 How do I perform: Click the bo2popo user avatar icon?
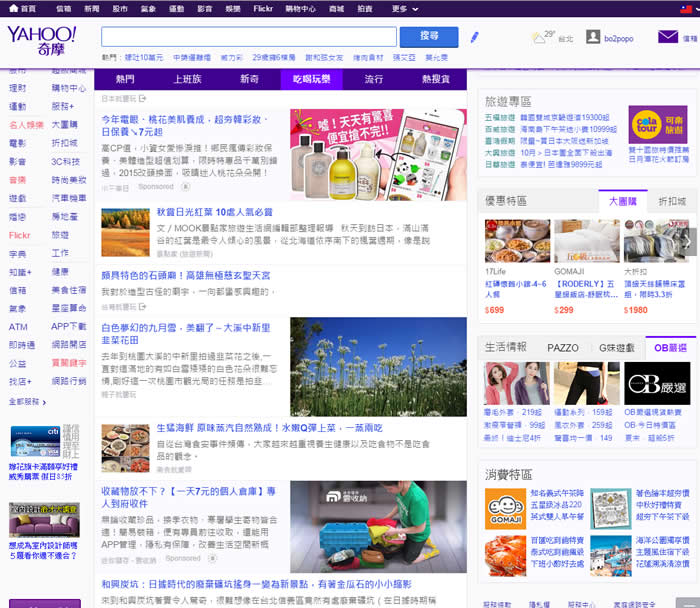[x=593, y=37]
